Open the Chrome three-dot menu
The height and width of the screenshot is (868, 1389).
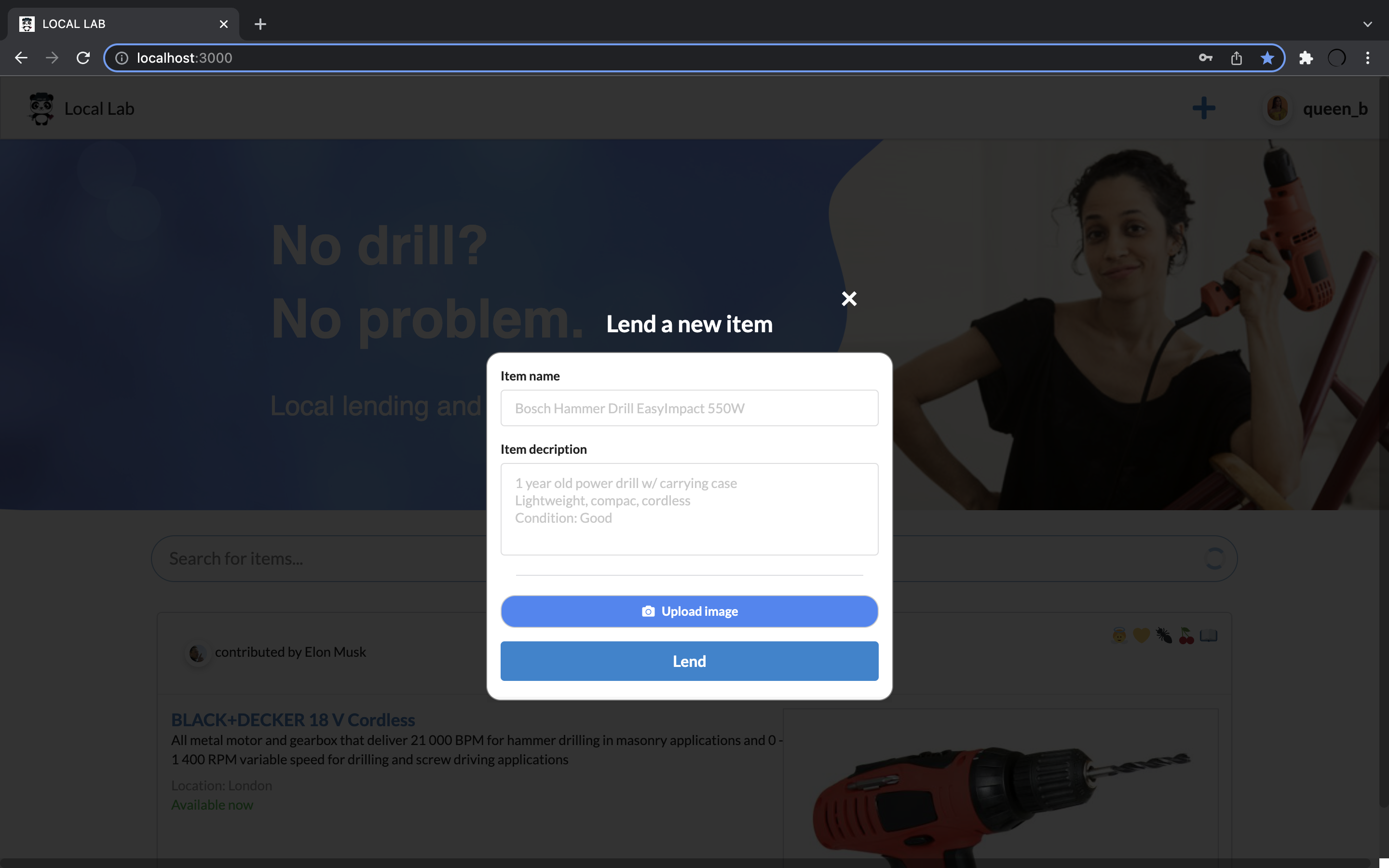point(1368,58)
